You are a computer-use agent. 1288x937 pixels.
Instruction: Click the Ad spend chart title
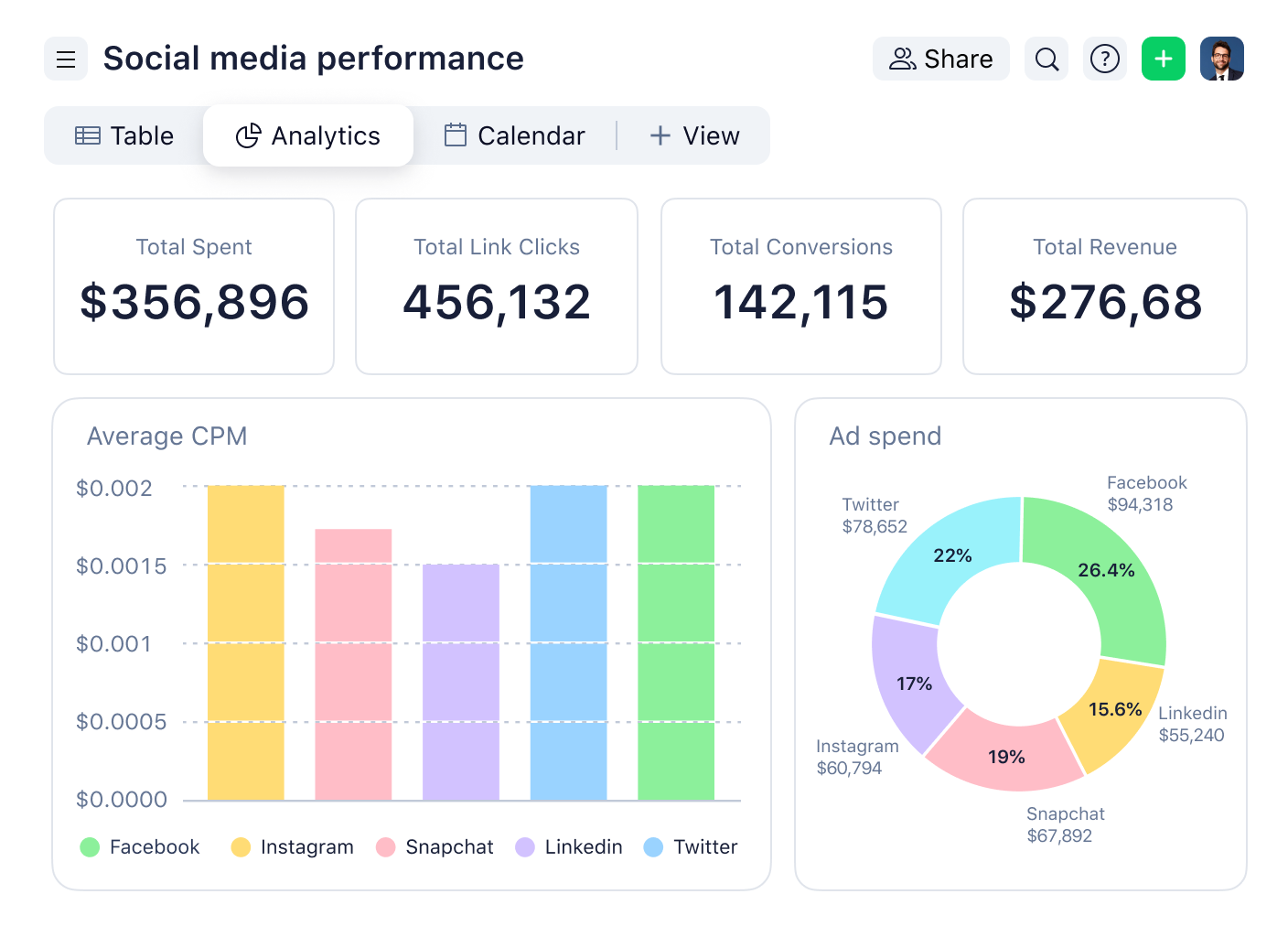(885, 436)
